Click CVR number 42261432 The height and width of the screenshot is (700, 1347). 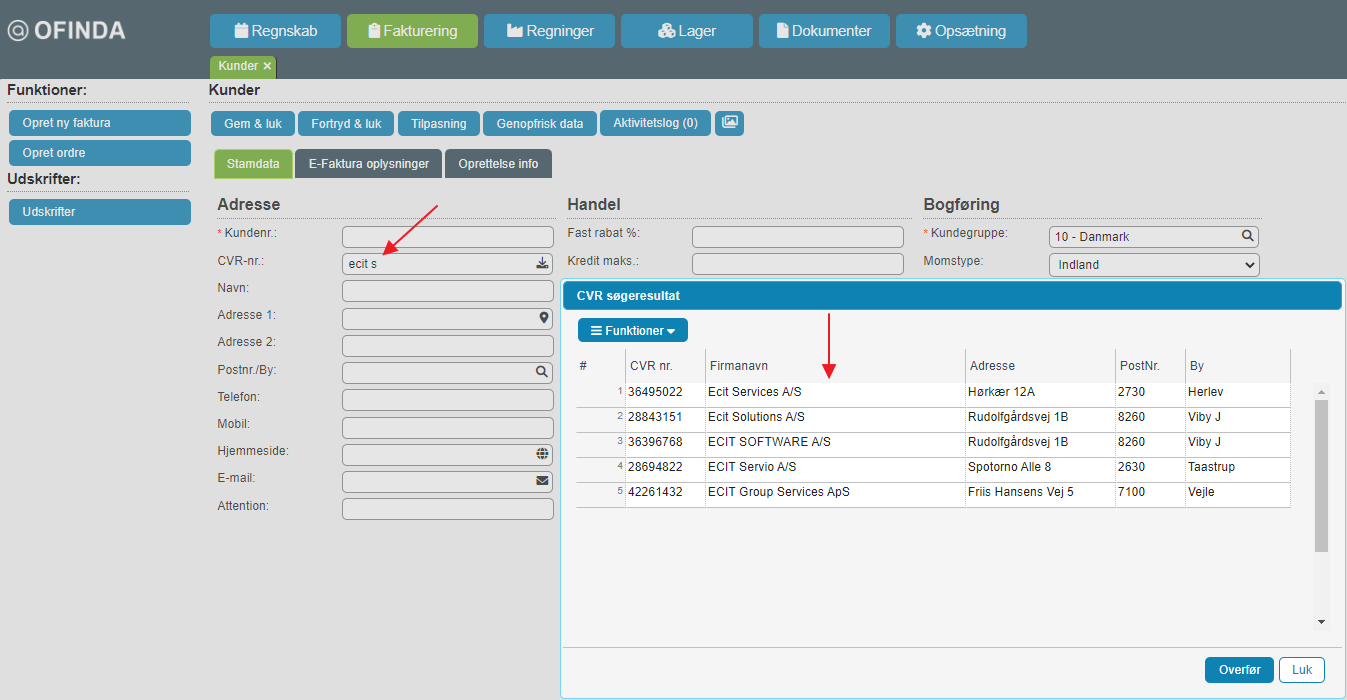tap(655, 492)
